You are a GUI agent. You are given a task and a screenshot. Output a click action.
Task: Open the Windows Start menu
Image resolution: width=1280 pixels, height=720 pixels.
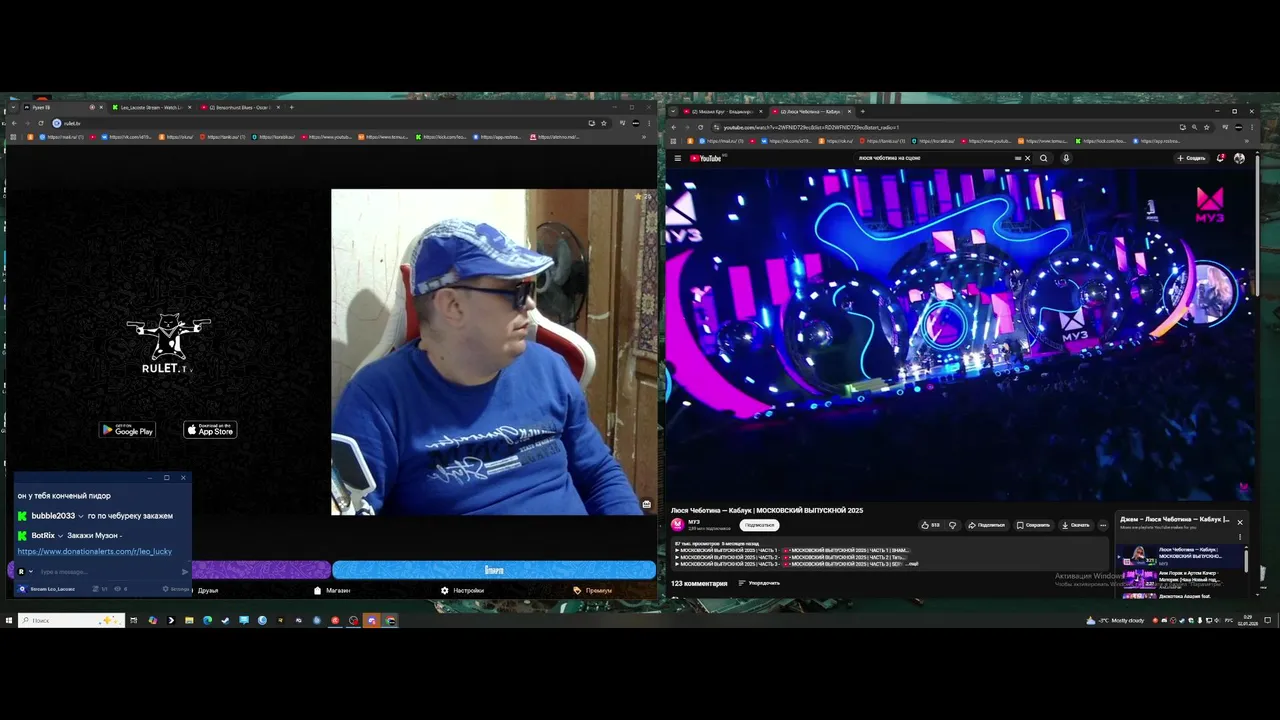pos(8,620)
